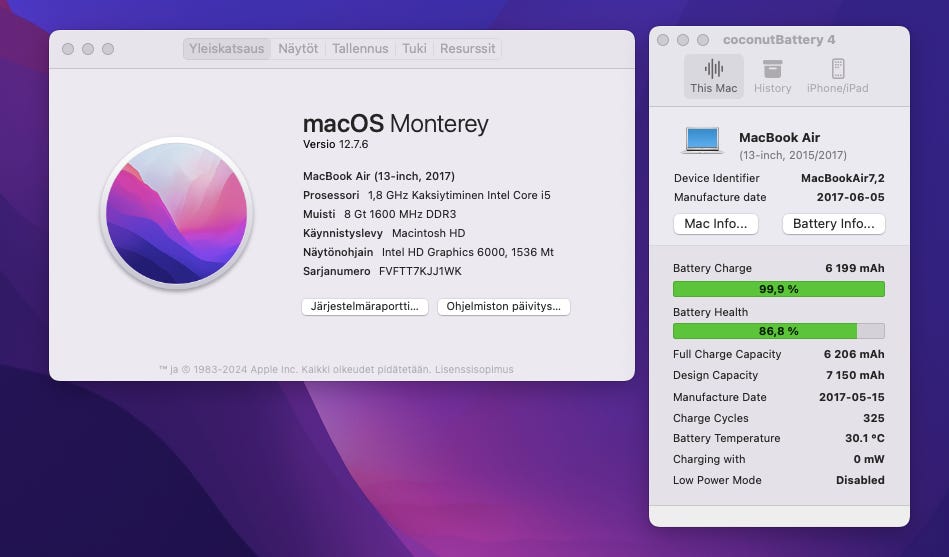Click the serial number FVFTT7KJJ1WK
Viewport: 949px width, 557px height.
tap(420, 271)
